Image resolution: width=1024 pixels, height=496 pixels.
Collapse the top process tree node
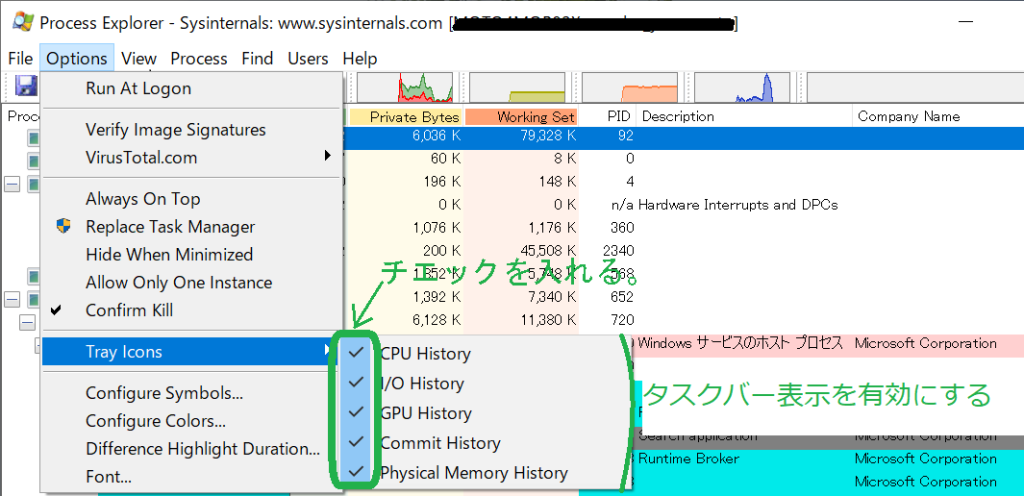(x=12, y=184)
